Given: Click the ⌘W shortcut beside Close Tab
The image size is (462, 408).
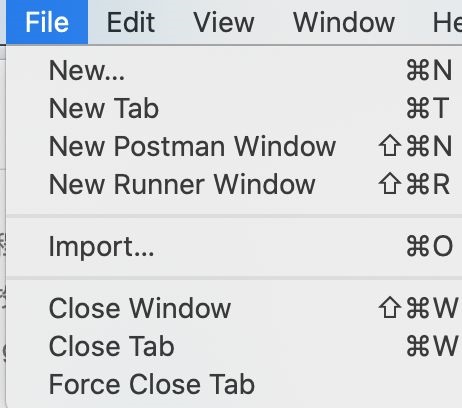Looking at the screenshot, I should point(432,346).
